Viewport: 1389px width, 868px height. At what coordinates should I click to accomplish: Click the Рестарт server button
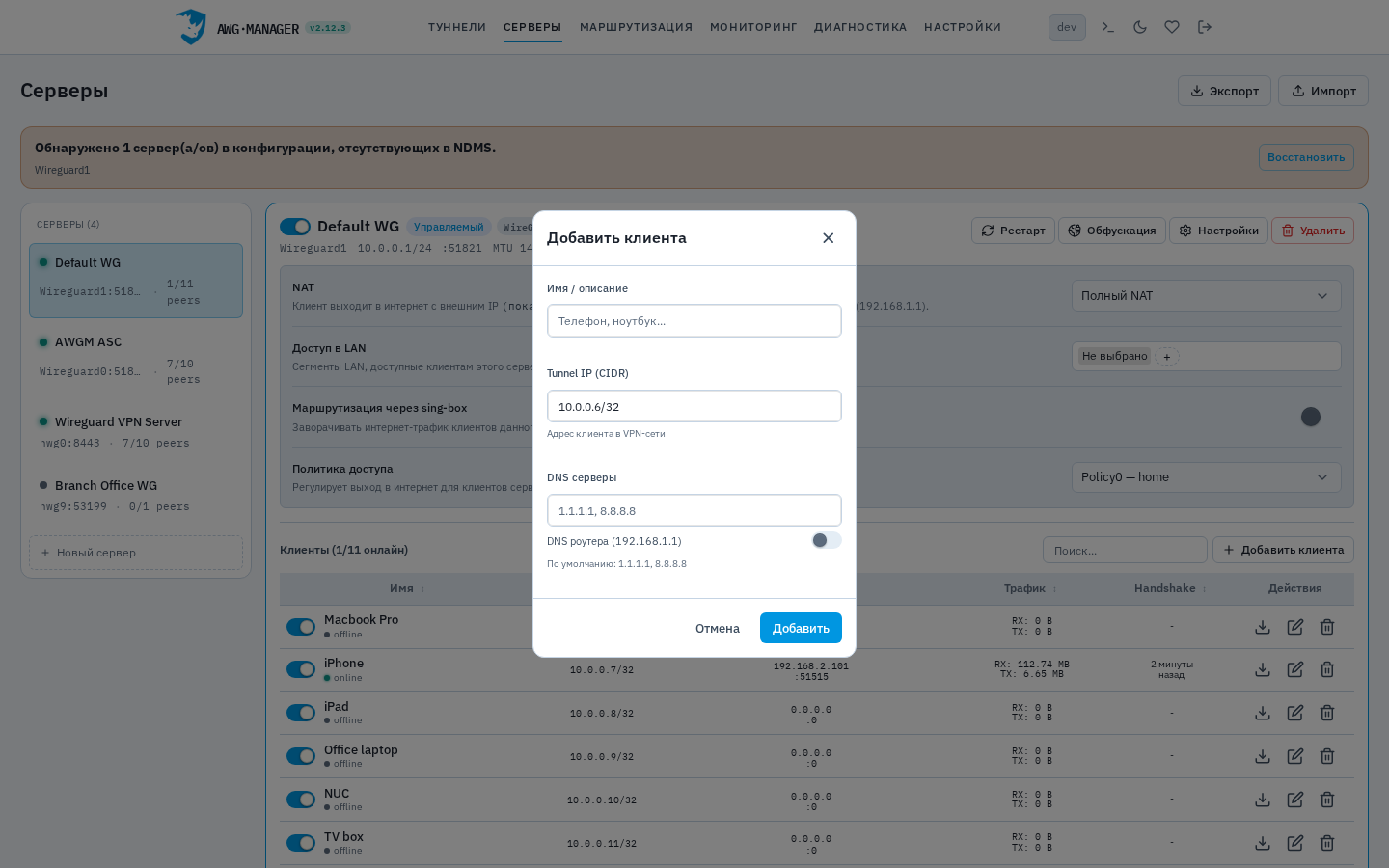pyautogui.click(x=1013, y=231)
